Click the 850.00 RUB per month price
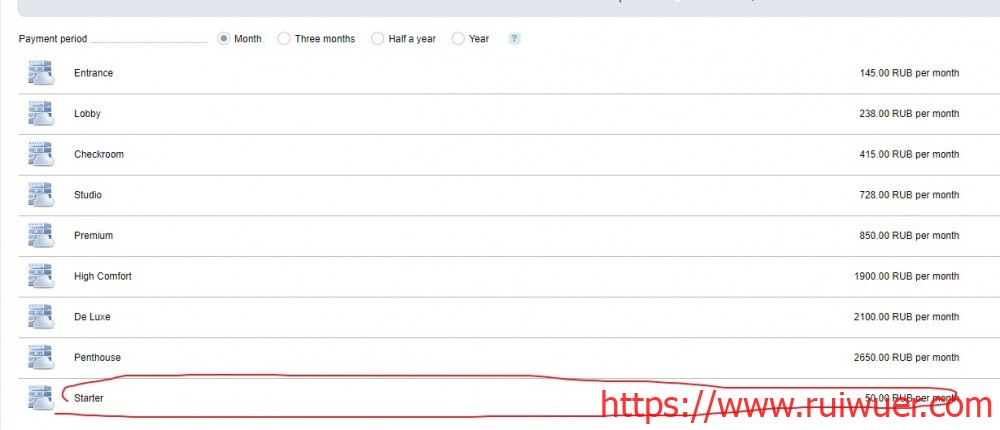Viewport: 1000px width, 430px height. (908, 236)
